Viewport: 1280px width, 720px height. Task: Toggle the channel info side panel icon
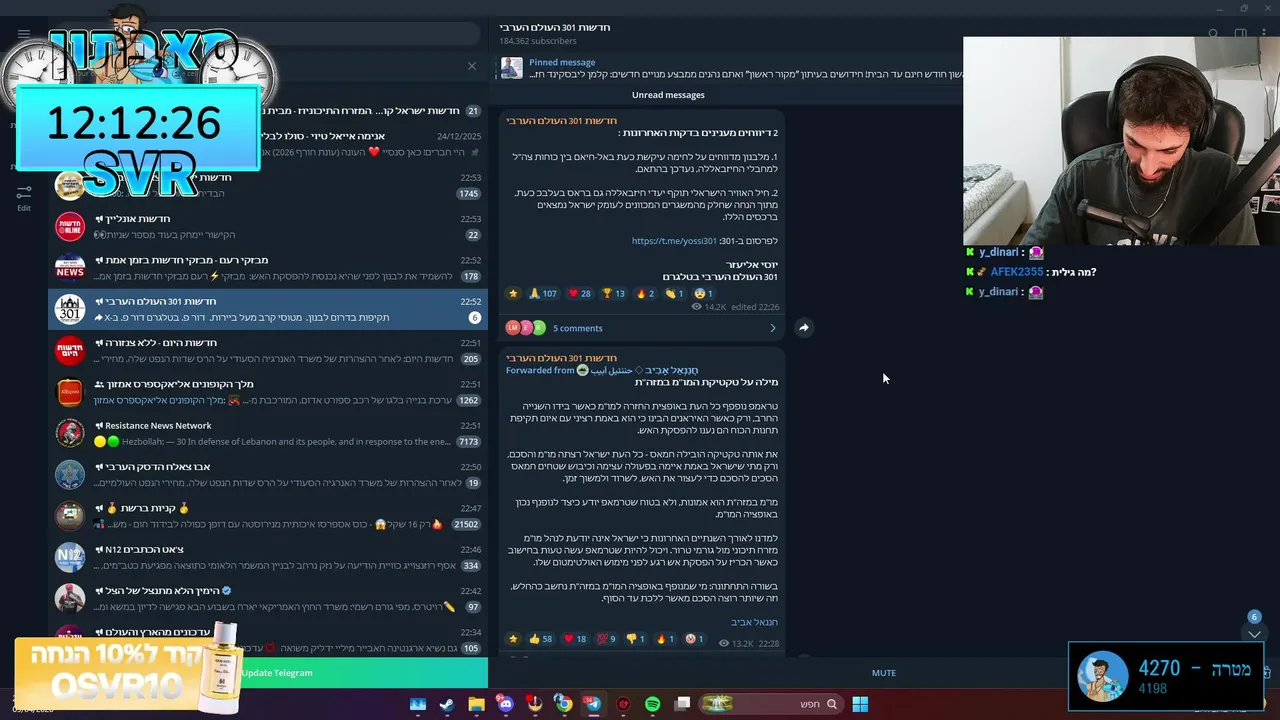point(1240,33)
